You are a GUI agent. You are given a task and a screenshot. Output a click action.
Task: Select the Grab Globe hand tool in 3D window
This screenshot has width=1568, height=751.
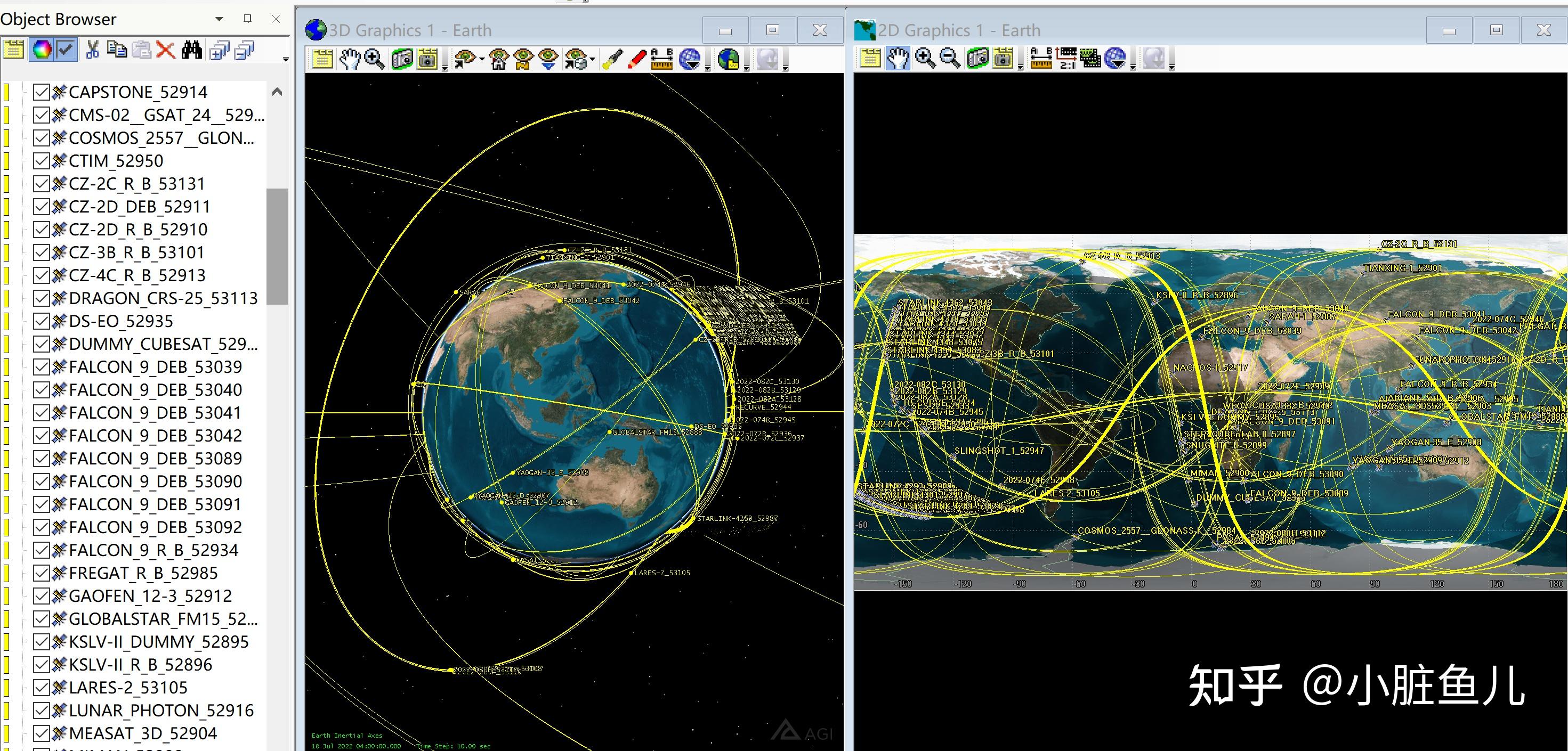[350, 60]
